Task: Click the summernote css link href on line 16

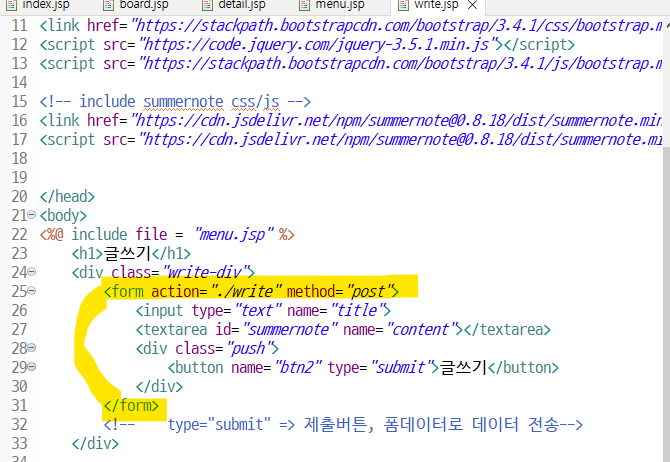Action: [x=397, y=121]
